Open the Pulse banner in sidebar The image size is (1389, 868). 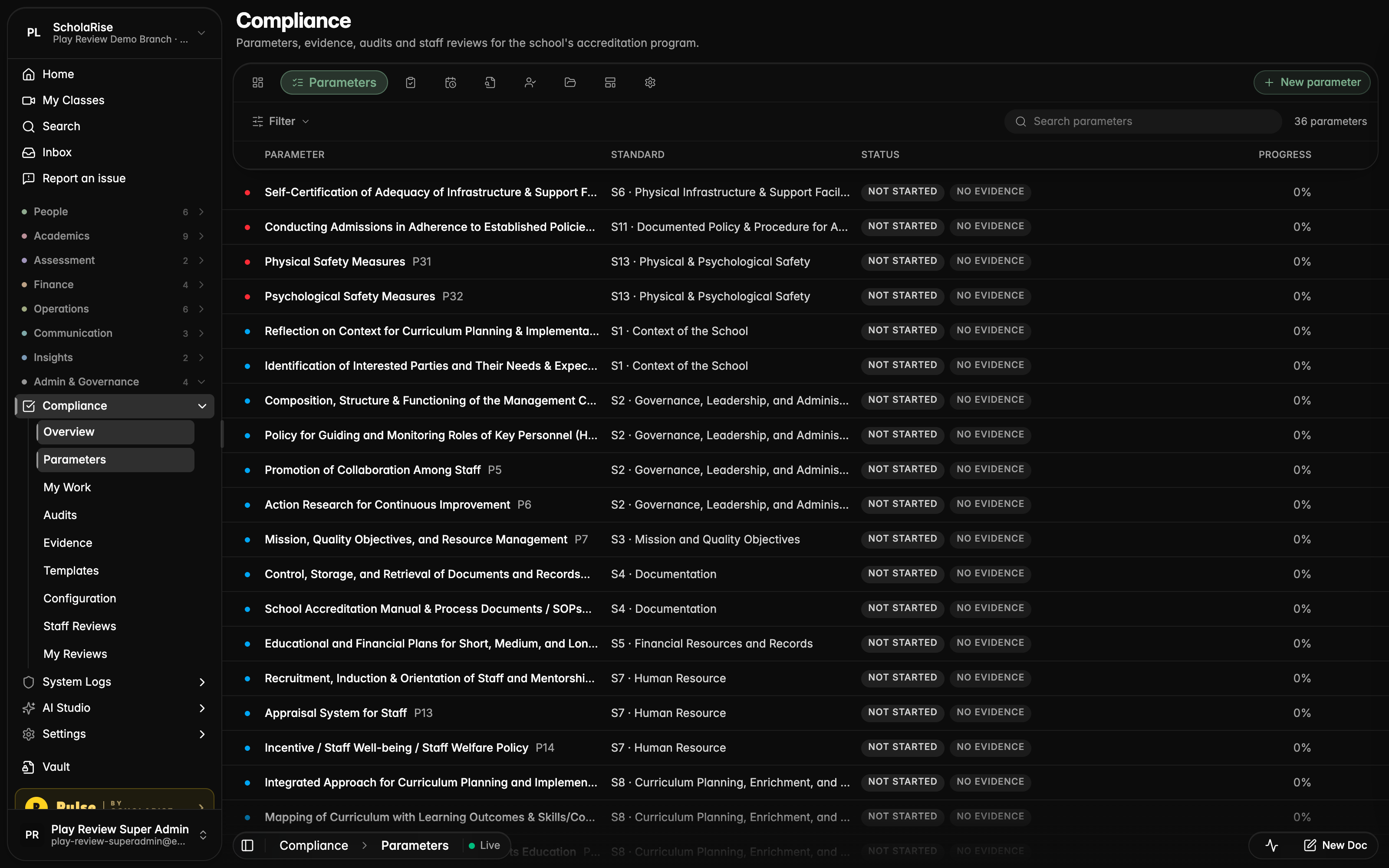tap(115, 799)
